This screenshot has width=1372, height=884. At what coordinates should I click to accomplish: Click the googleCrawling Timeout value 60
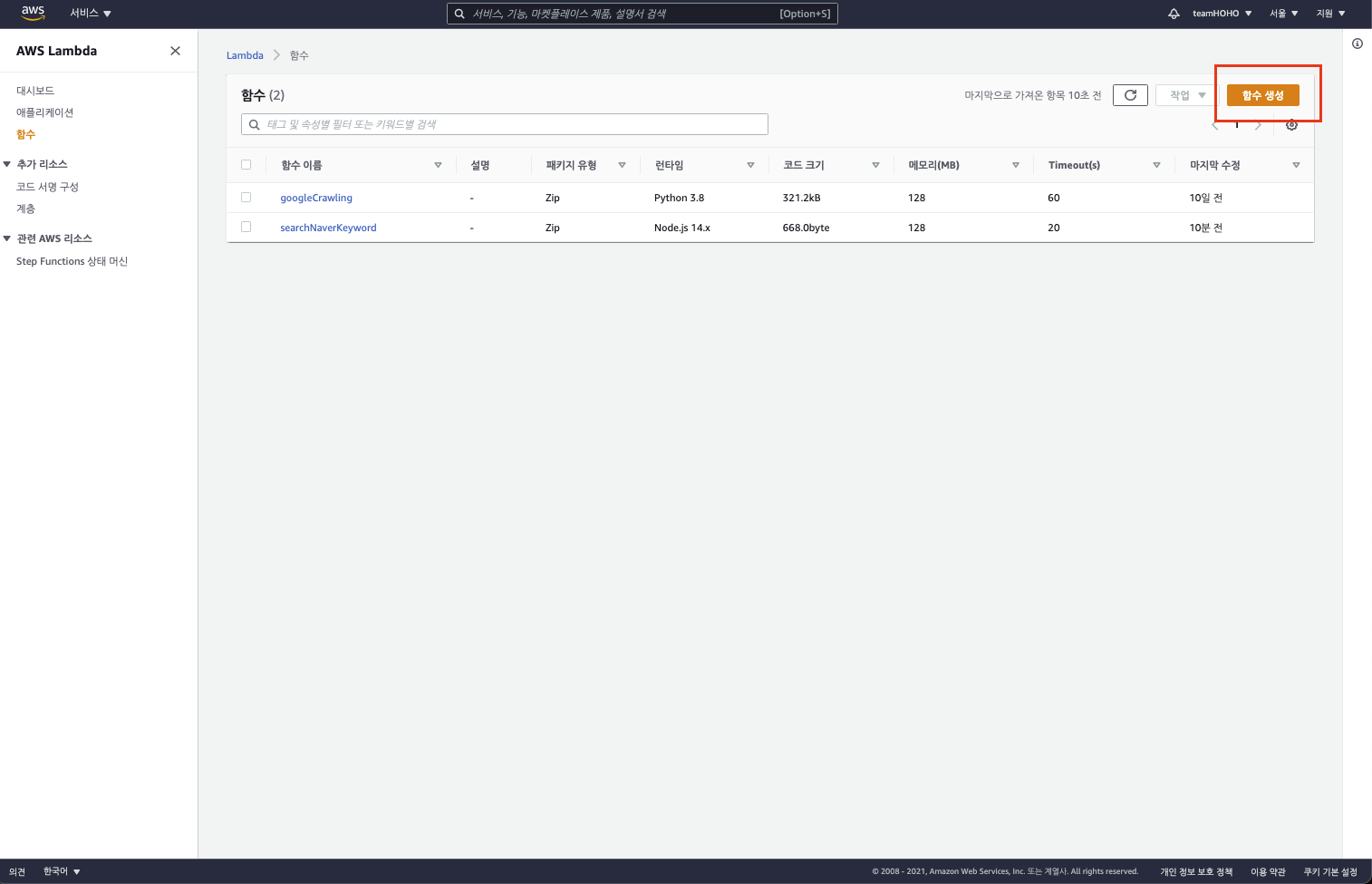click(x=1054, y=198)
